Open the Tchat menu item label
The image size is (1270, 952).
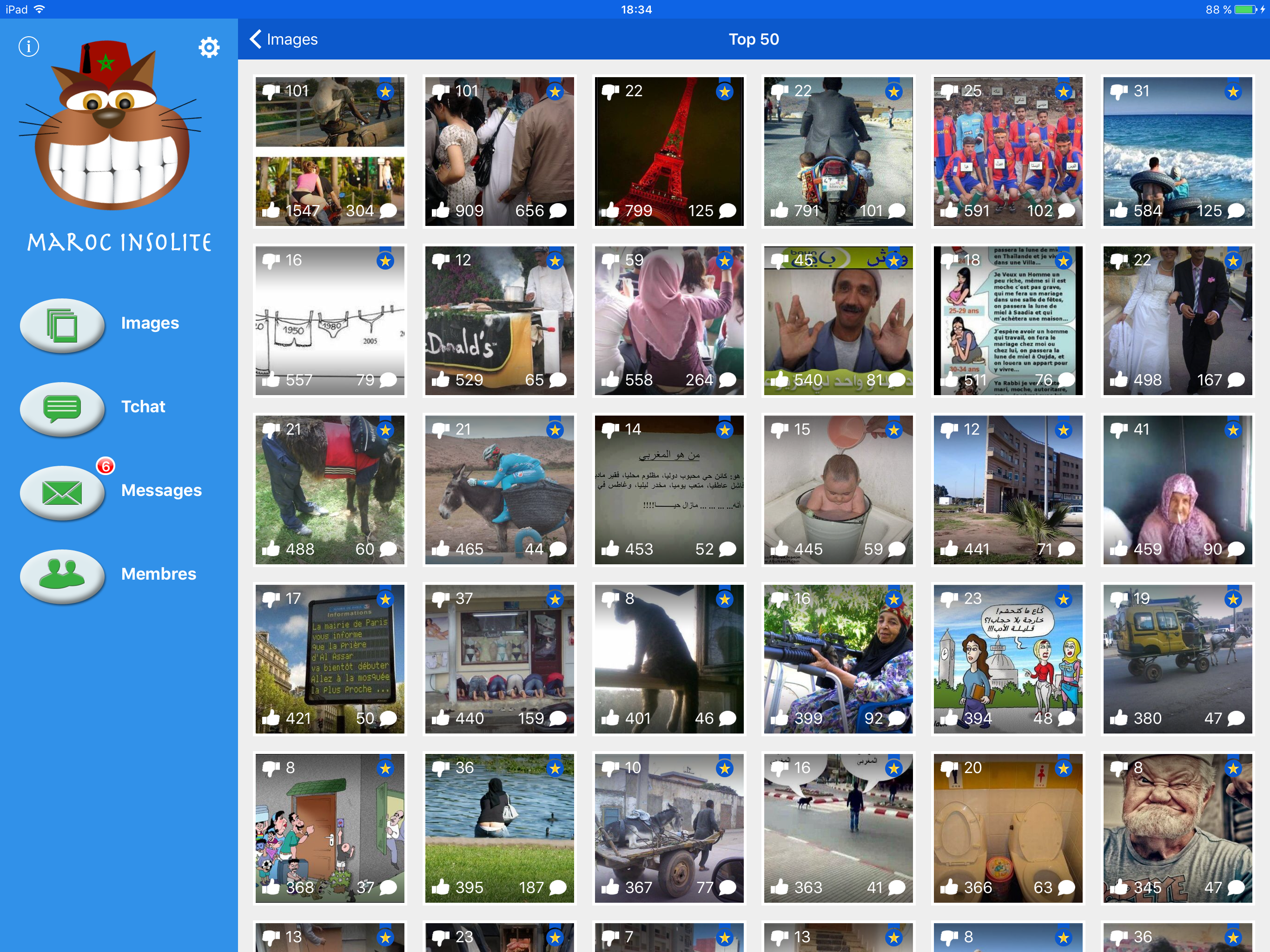[143, 407]
